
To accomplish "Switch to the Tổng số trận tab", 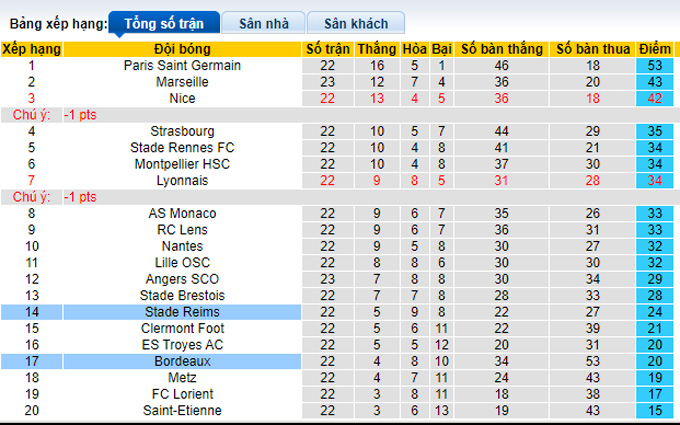I will tap(161, 23).
